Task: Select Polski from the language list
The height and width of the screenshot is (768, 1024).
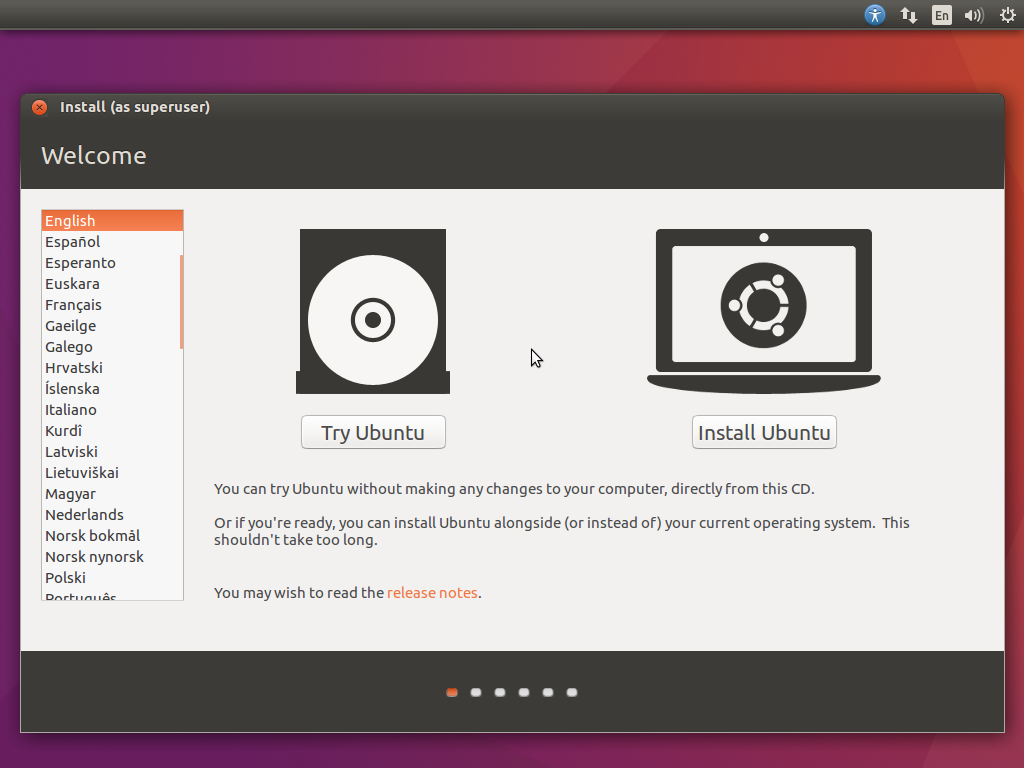Action: coord(65,577)
